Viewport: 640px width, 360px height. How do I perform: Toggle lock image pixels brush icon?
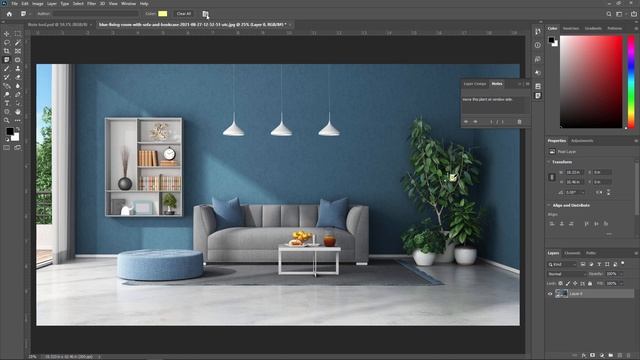(568, 284)
